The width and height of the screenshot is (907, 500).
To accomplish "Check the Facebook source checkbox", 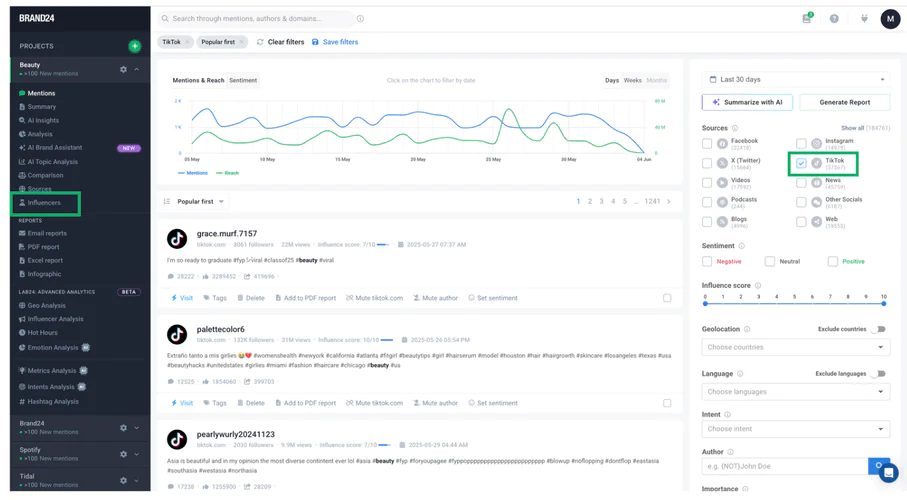I will 707,144.
